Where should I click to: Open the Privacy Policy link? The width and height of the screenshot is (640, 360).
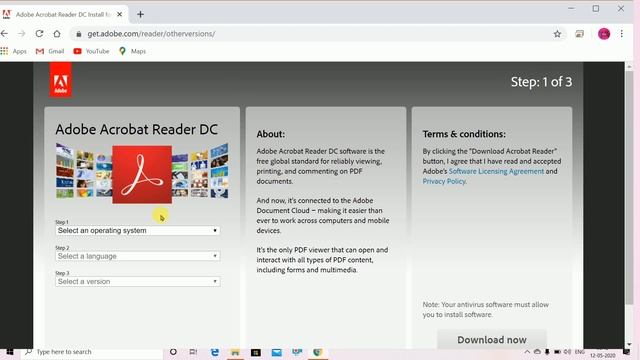(x=444, y=181)
